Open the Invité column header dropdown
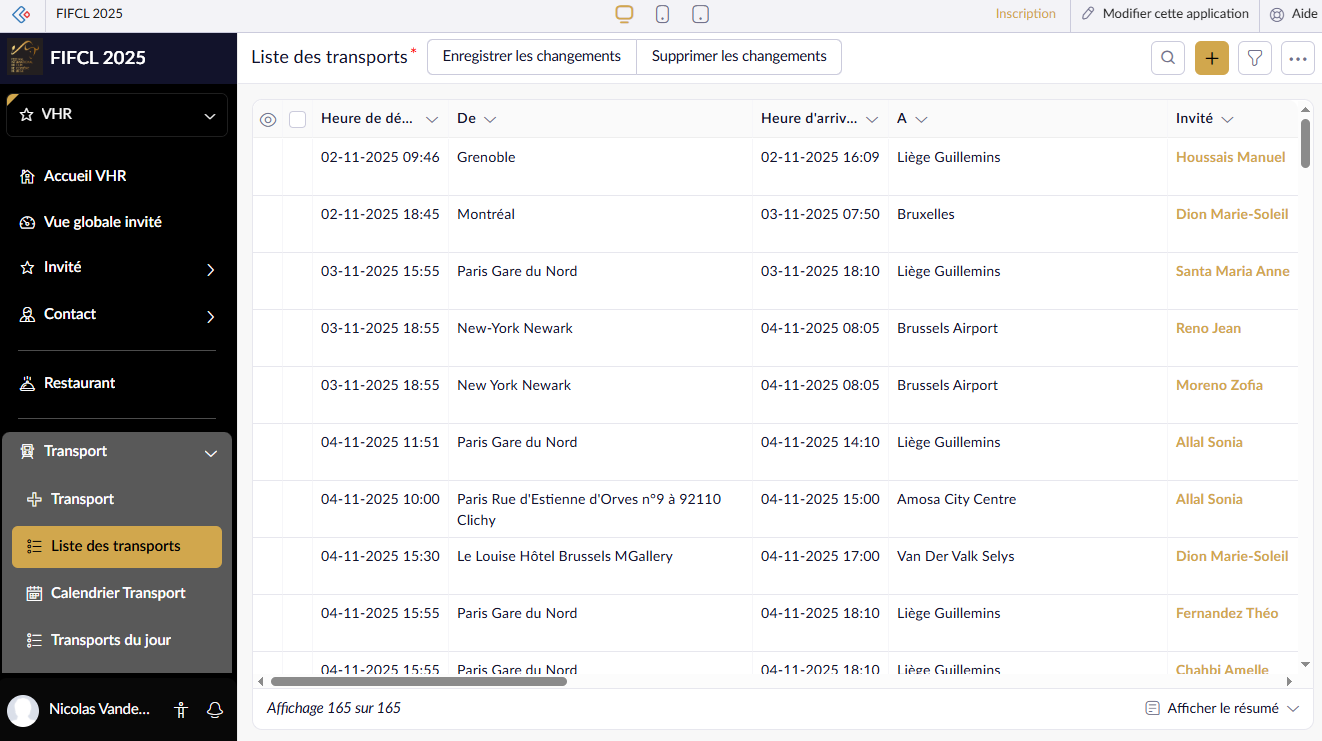Screen dimensions: 1322x741 1227,119
